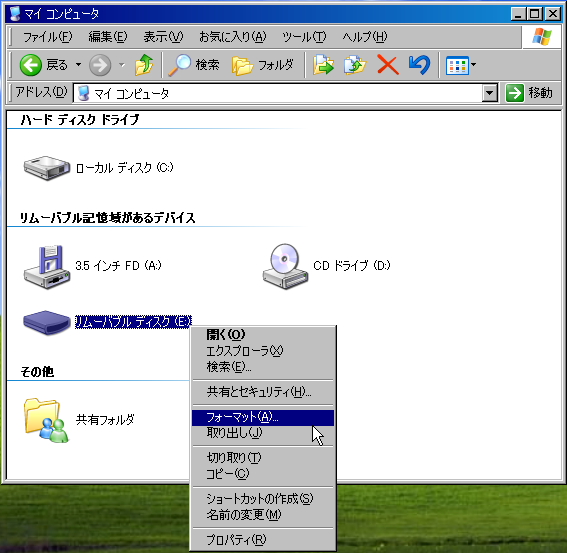Go up one folder level icon
Viewport: 567px width, 553px height.
[x=144, y=65]
